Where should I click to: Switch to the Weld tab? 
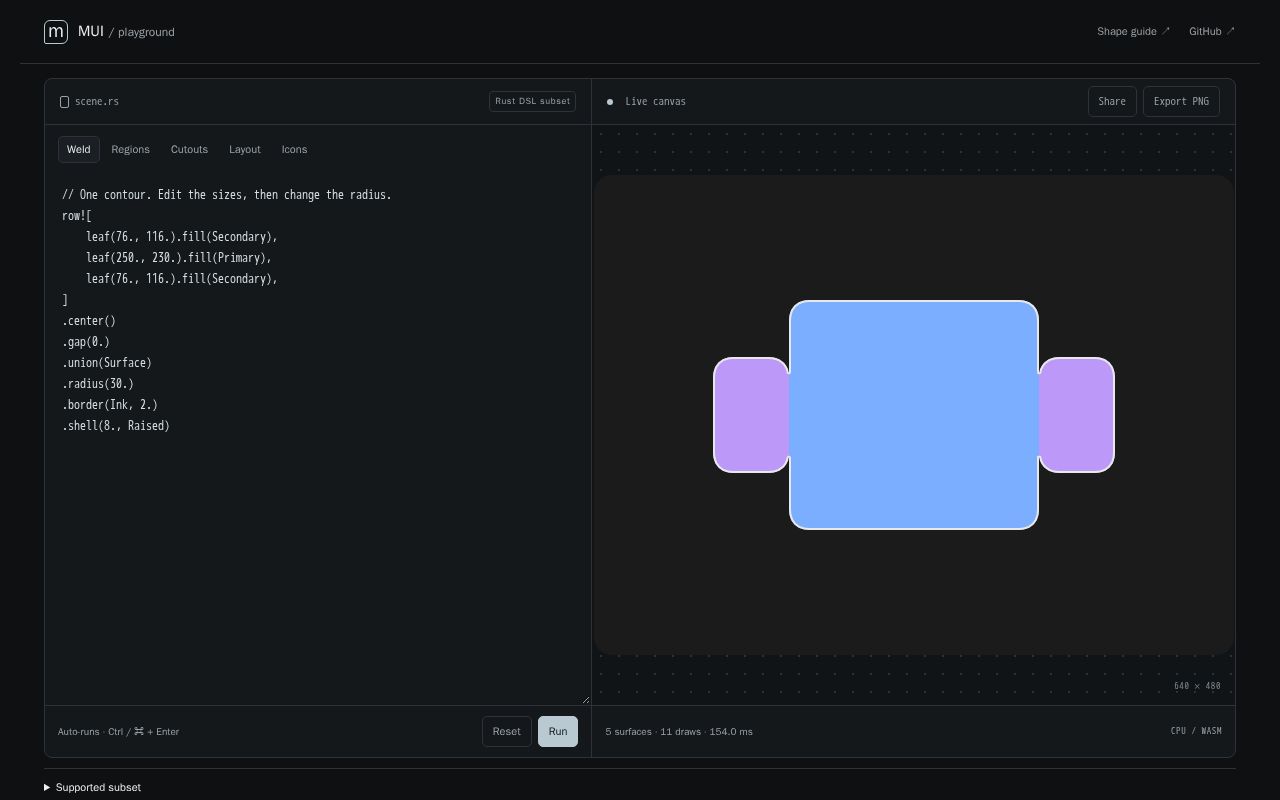coord(79,150)
